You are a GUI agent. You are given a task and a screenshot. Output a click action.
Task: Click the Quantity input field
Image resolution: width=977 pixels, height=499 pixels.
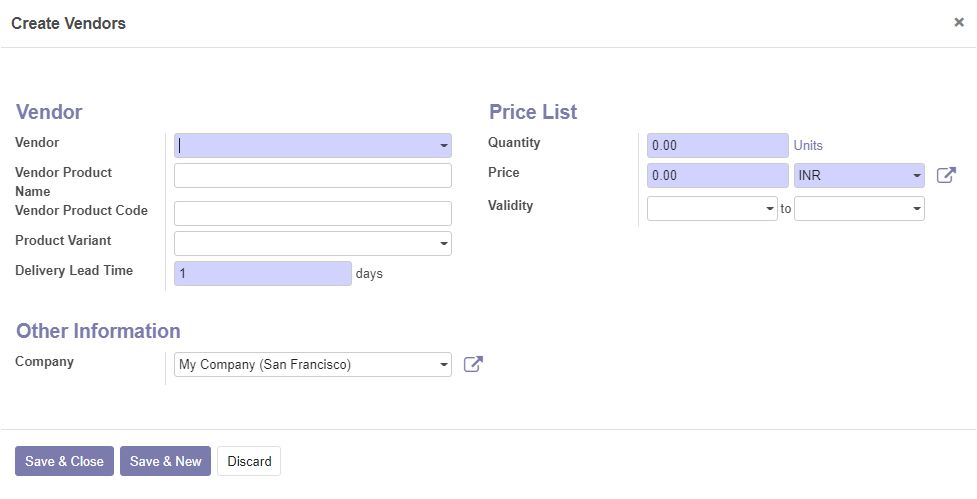[x=718, y=146]
